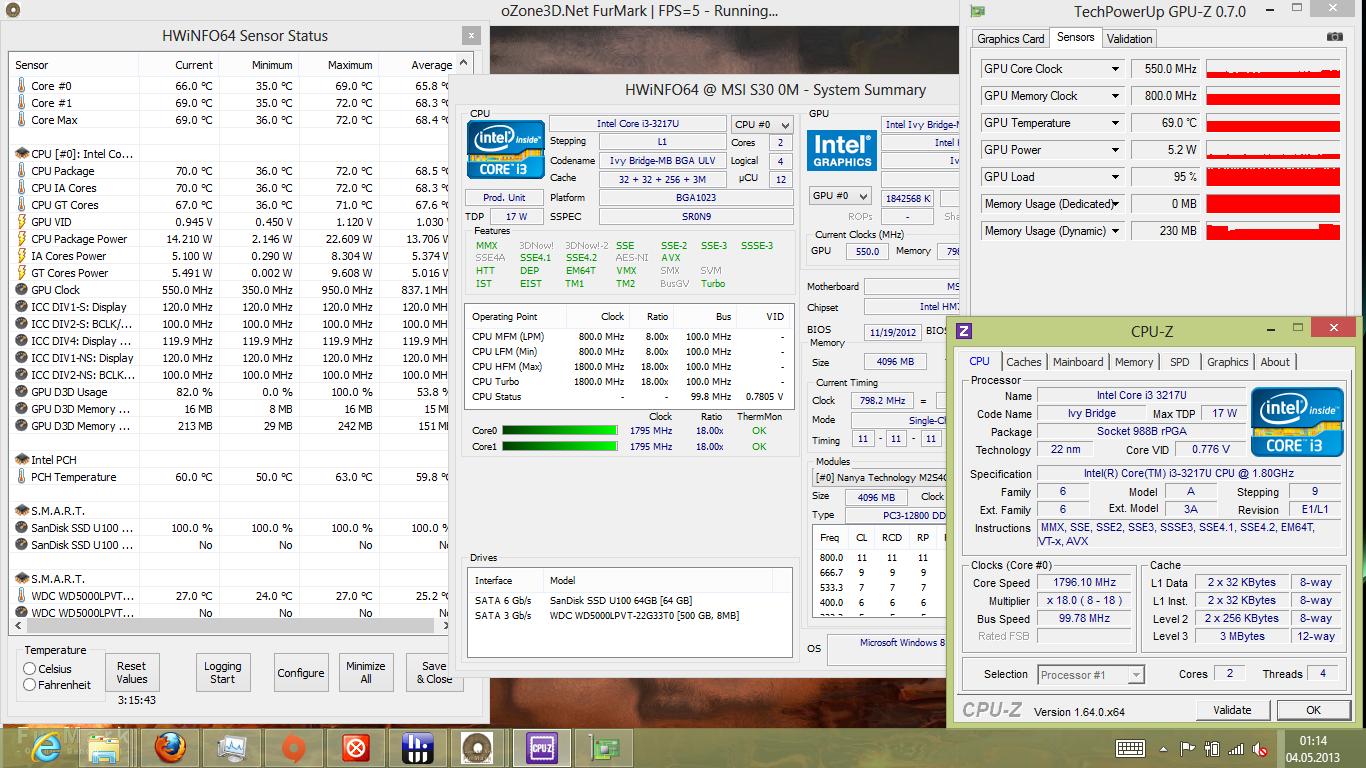The height and width of the screenshot is (768, 1366).
Task: Click the CPU-Z Validate button
Action: (1232, 710)
